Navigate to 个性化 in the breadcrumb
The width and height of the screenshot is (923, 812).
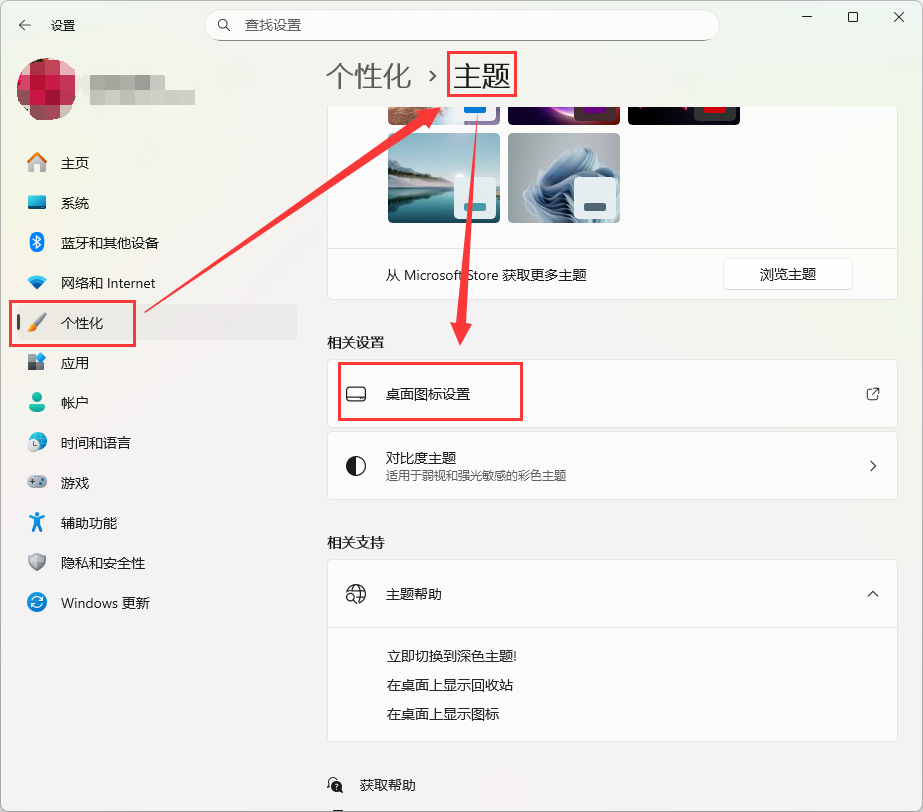pos(368,76)
